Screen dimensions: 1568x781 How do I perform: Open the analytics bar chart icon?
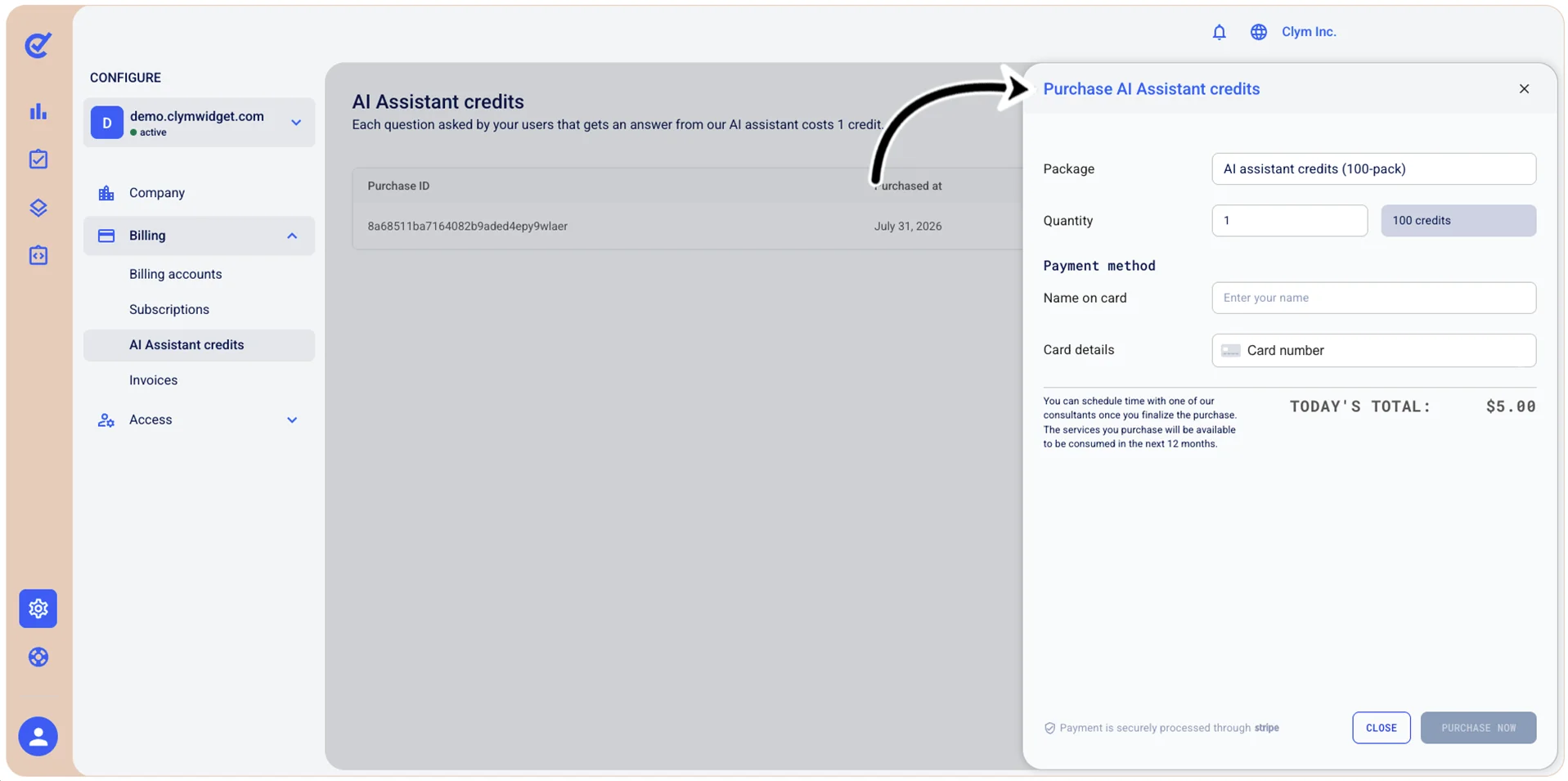tap(38, 111)
